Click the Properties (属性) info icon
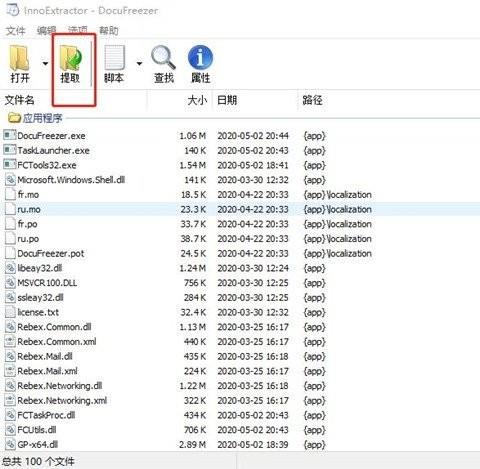The height and width of the screenshot is (469, 480). click(200, 57)
